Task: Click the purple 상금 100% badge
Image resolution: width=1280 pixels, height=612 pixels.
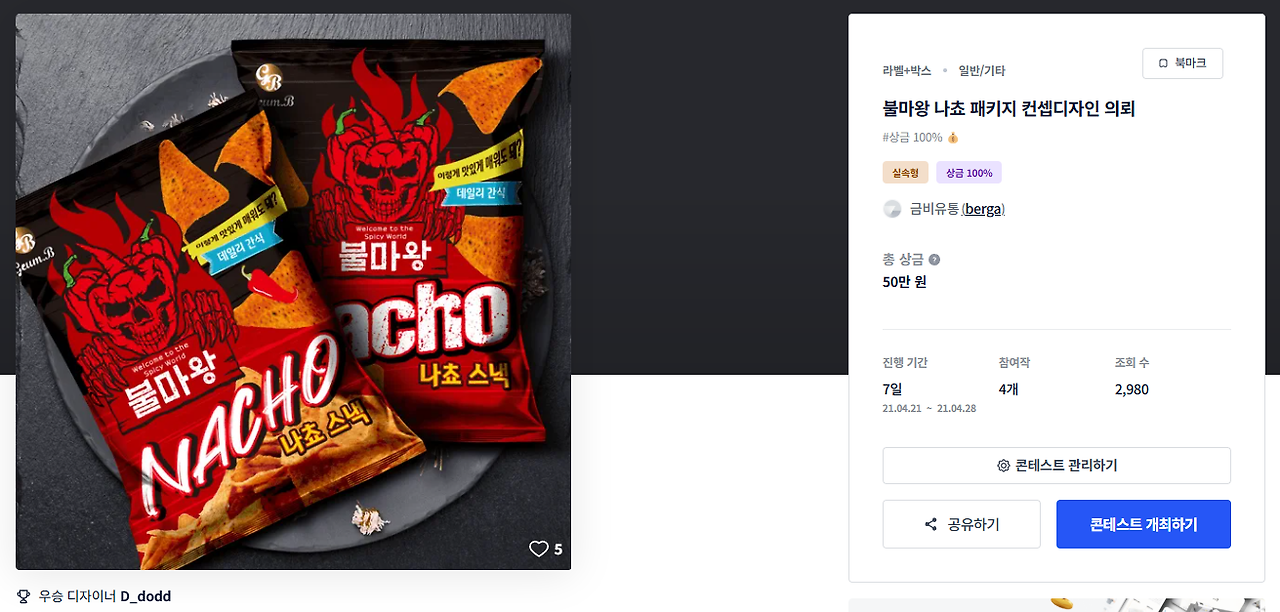Action: (x=969, y=173)
